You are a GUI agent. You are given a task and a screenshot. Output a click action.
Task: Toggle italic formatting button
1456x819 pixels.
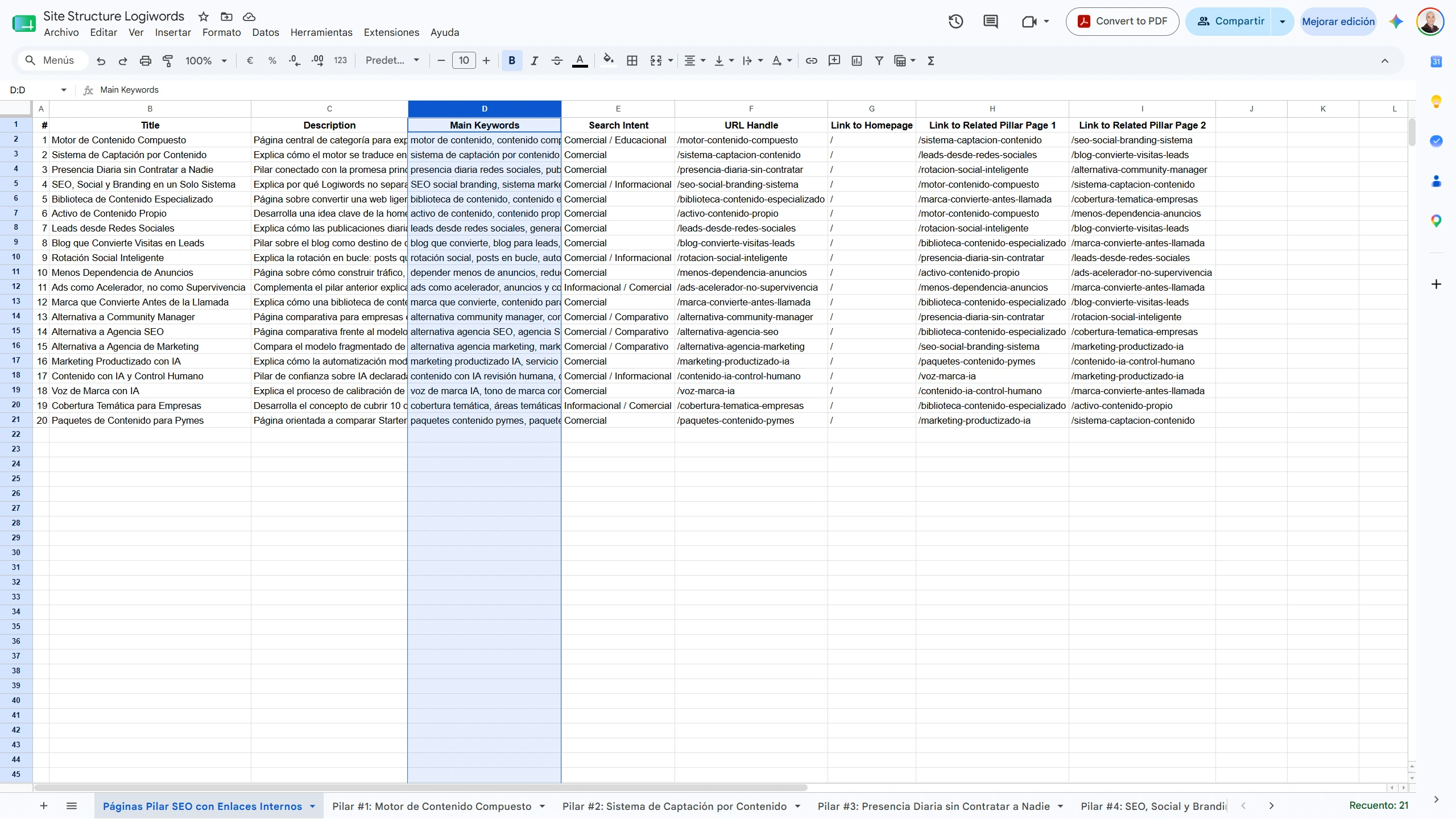tap(534, 61)
